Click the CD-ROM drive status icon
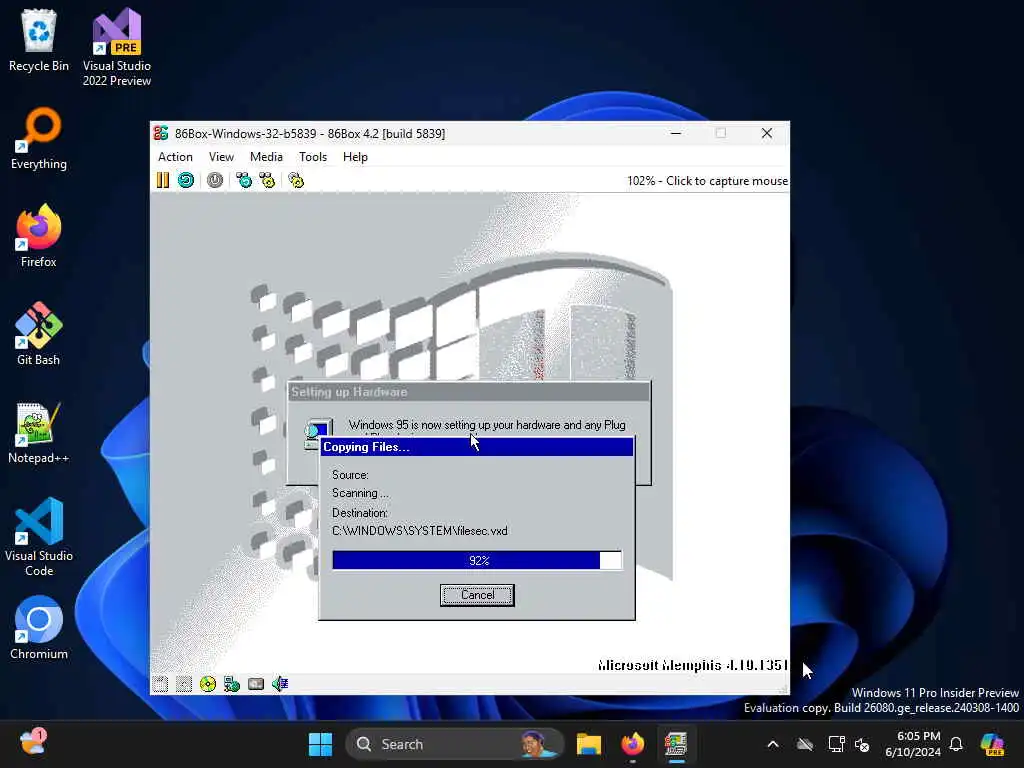The height and width of the screenshot is (768, 1024). (x=208, y=684)
